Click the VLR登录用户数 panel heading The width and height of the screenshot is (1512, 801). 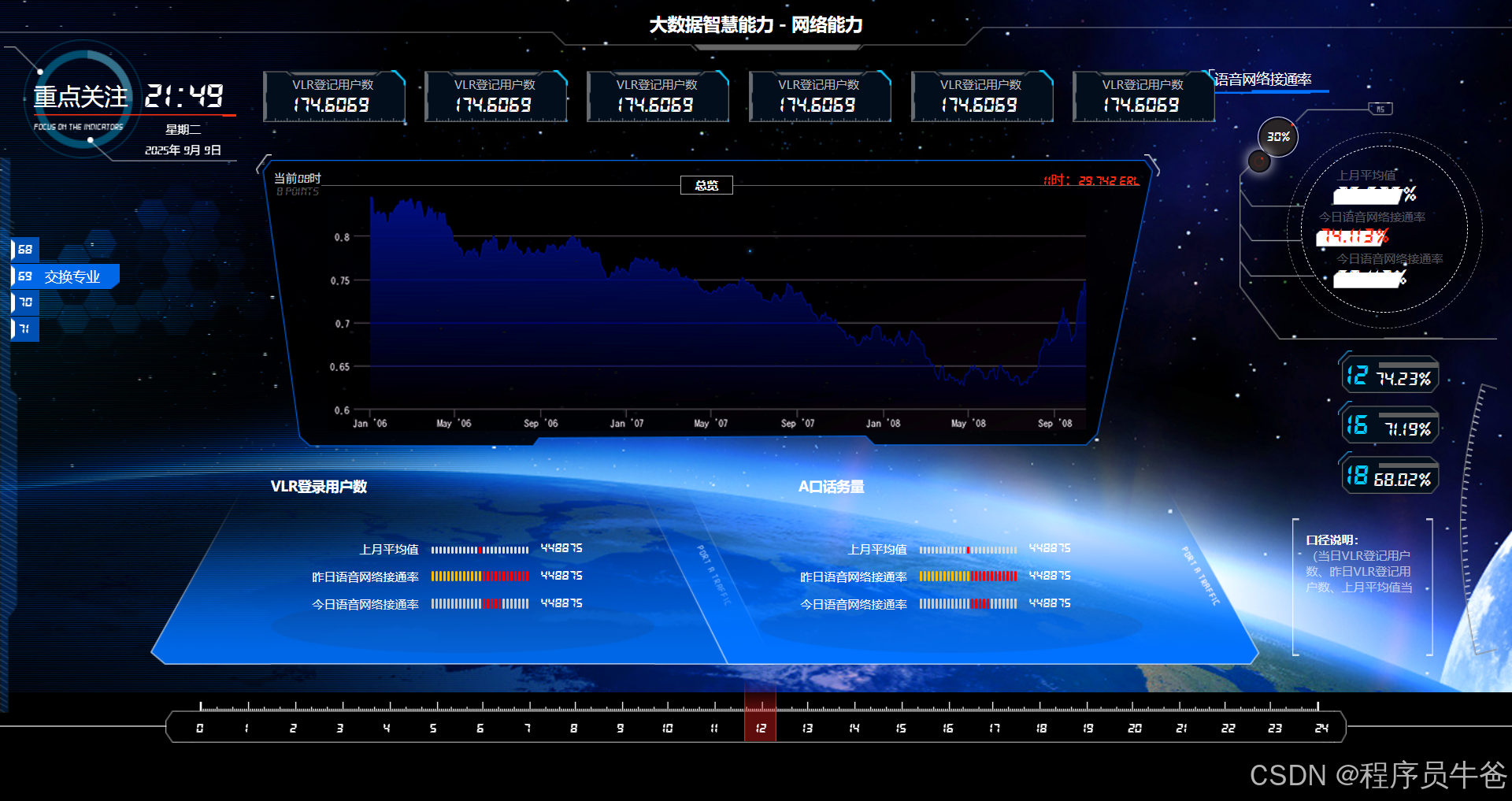319,487
